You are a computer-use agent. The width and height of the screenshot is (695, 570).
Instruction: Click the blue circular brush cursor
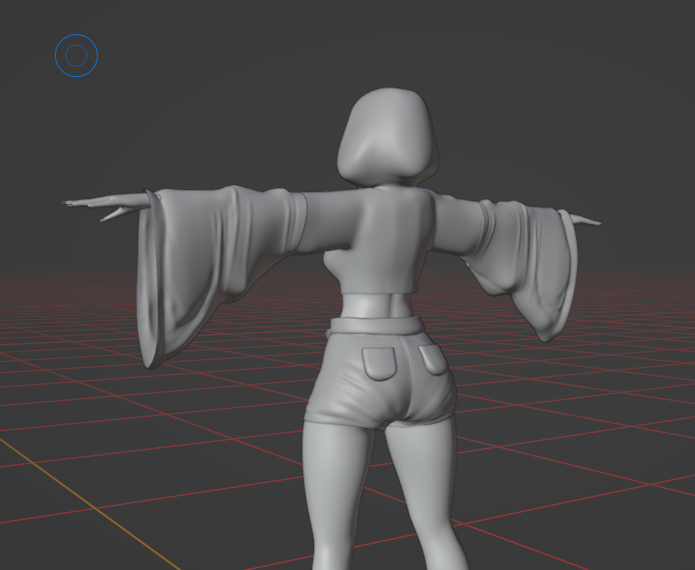76,55
